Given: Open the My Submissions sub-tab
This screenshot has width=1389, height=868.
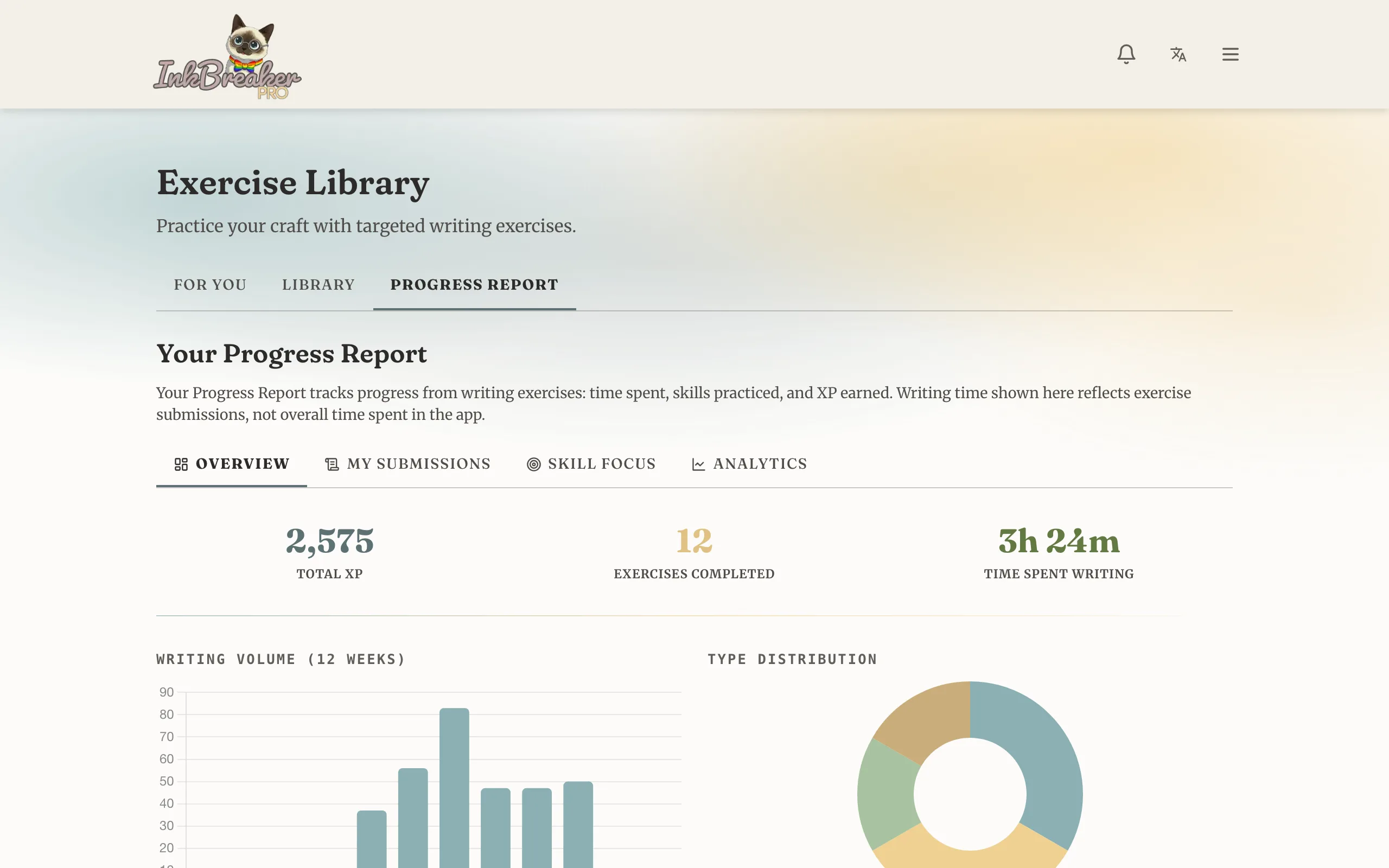Looking at the screenshot, I should pyautogui.click(x=407, y=464).
